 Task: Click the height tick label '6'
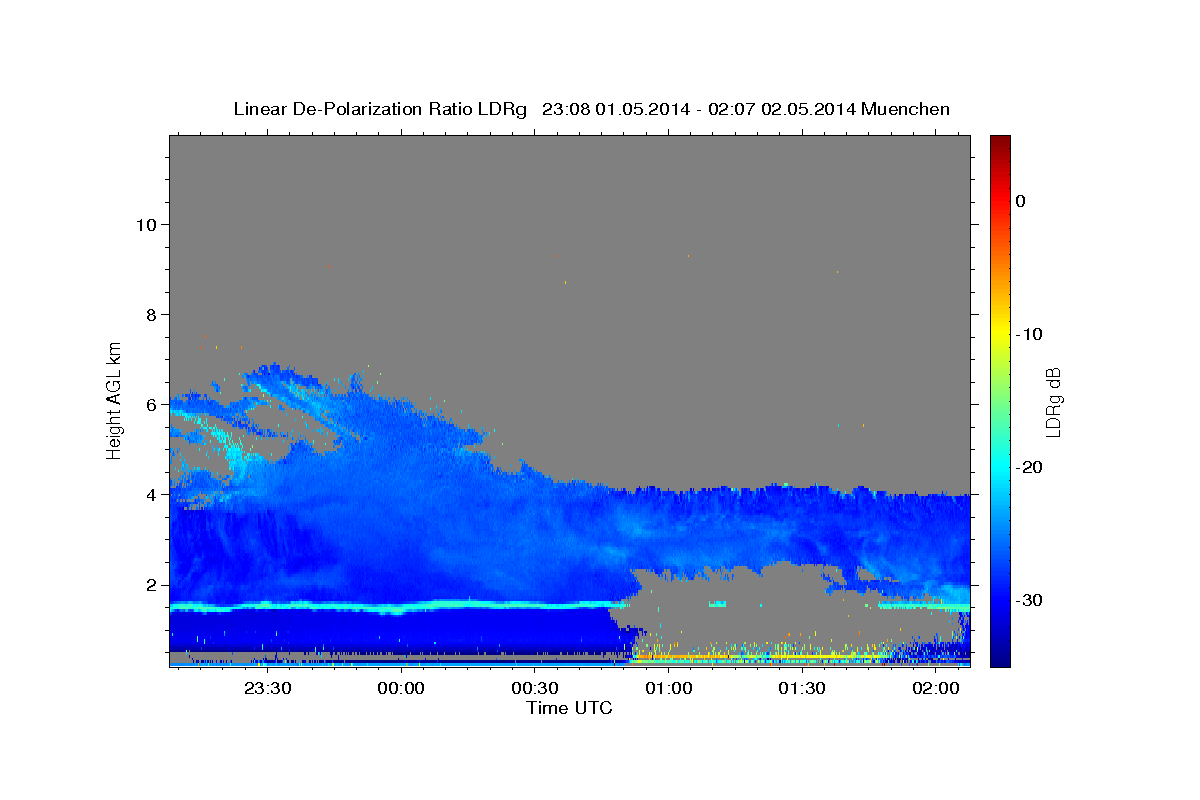pos(150,404)
